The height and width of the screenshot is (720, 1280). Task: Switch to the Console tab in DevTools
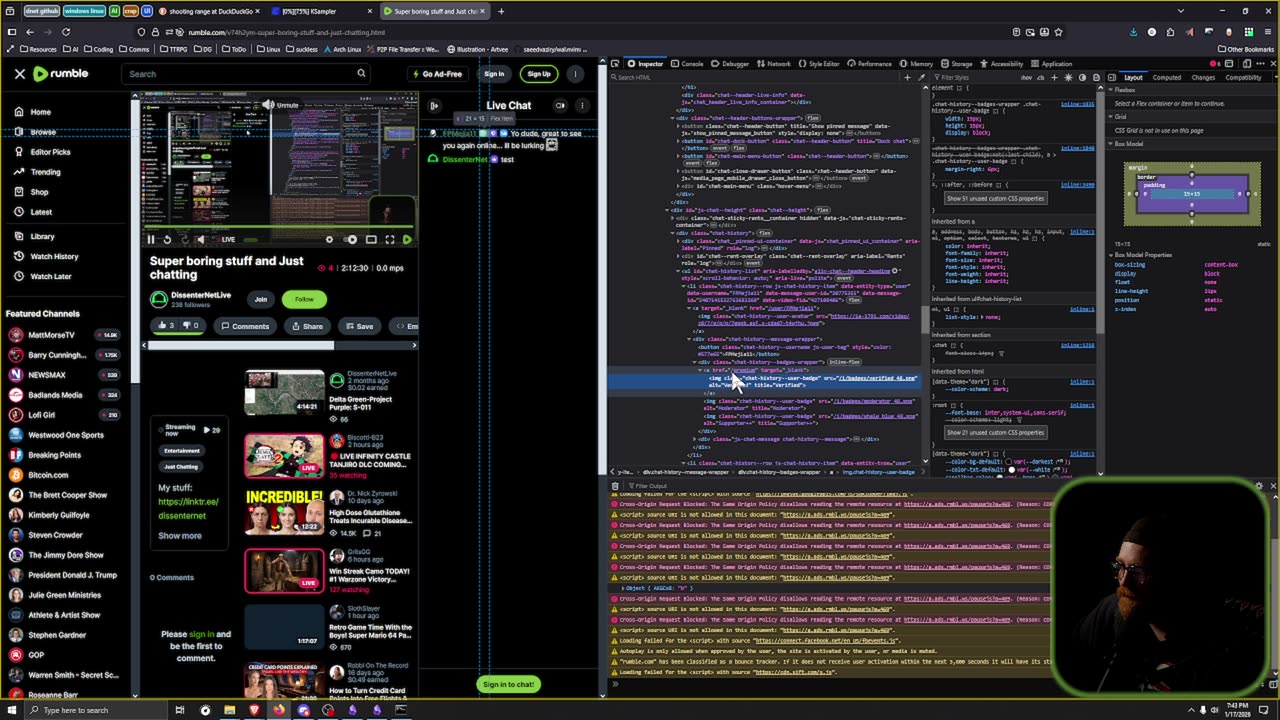coord(688,64)
